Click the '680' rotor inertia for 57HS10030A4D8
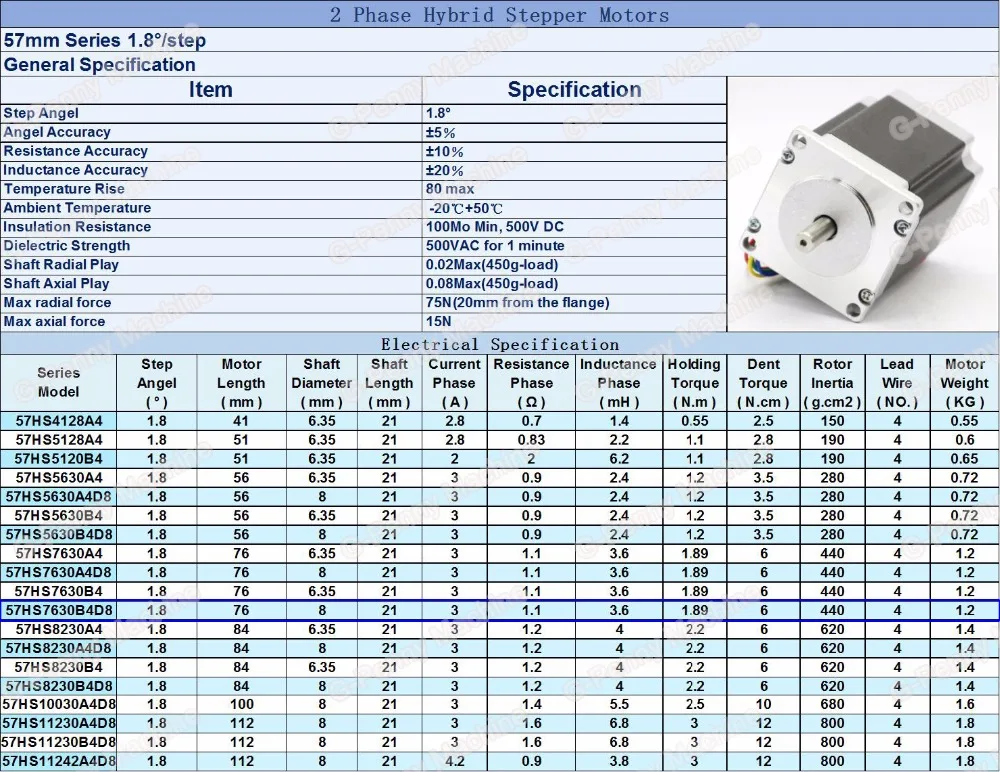Screen dimensions: 1000x772 point(832,704)
